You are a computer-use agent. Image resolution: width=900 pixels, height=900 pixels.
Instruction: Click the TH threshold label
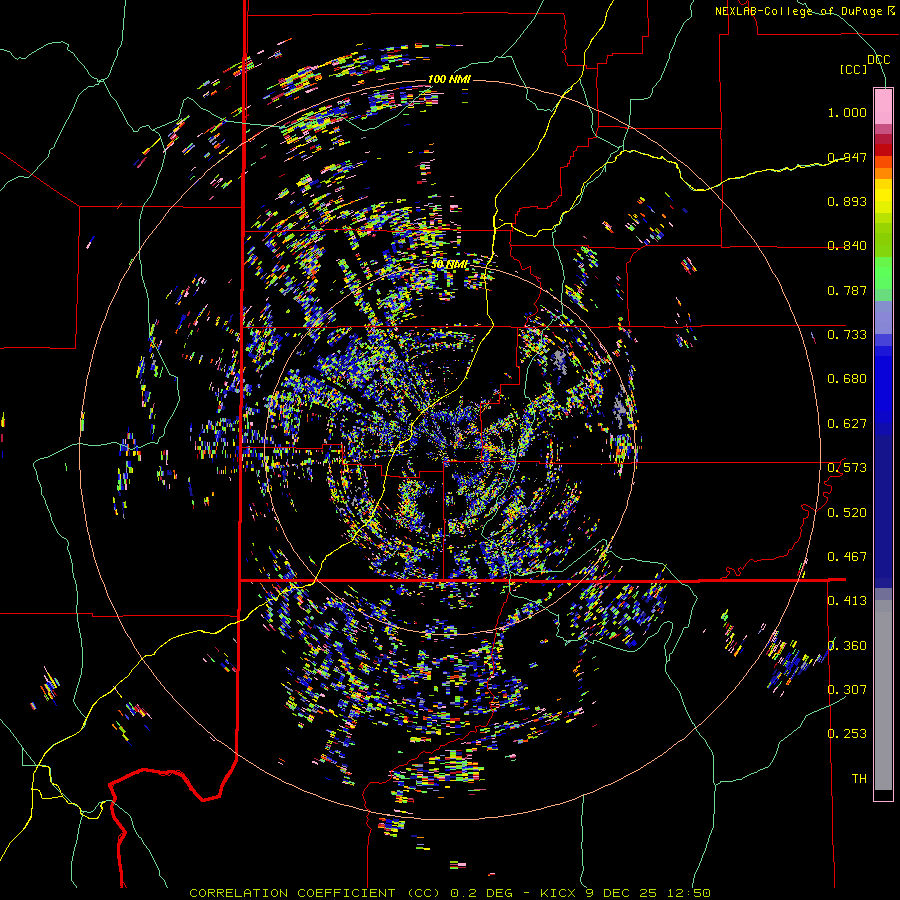coord(859,778)
